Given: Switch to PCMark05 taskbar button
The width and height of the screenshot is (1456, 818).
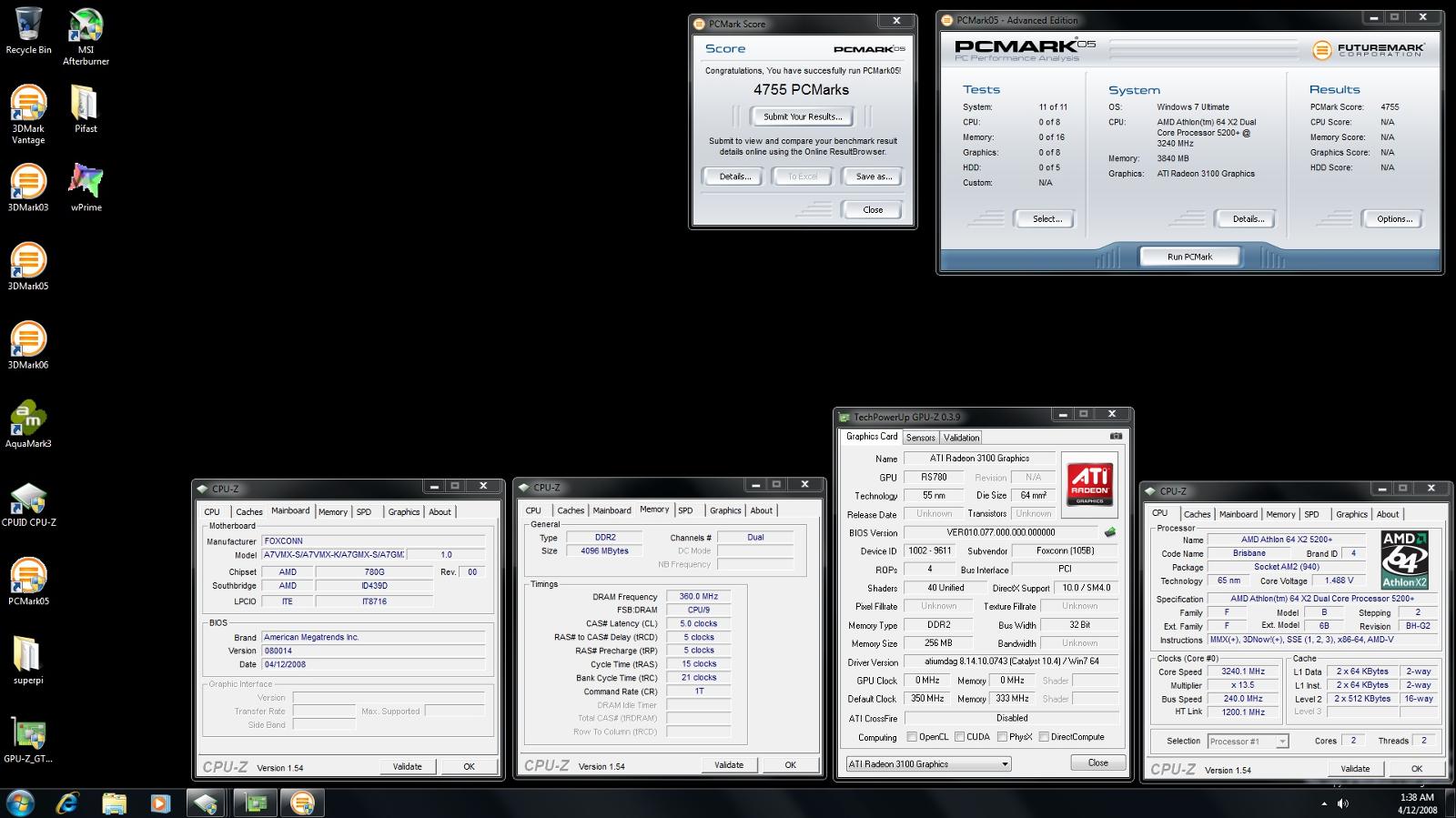Looking at the screenshot, I should click(x=302, y=803).
